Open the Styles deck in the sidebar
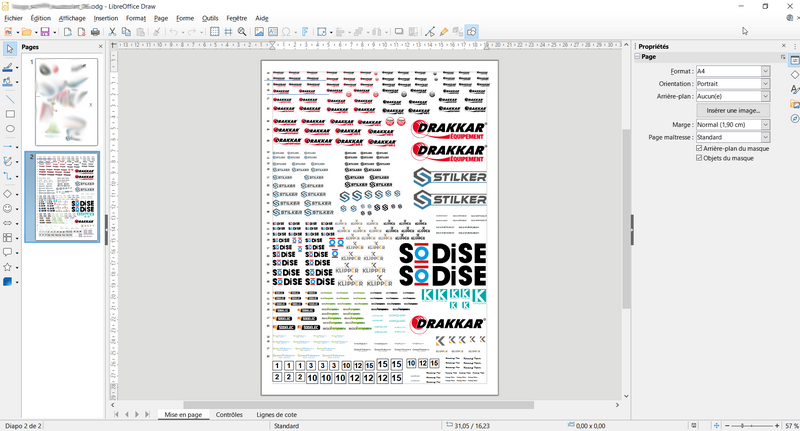 [794, 89]
